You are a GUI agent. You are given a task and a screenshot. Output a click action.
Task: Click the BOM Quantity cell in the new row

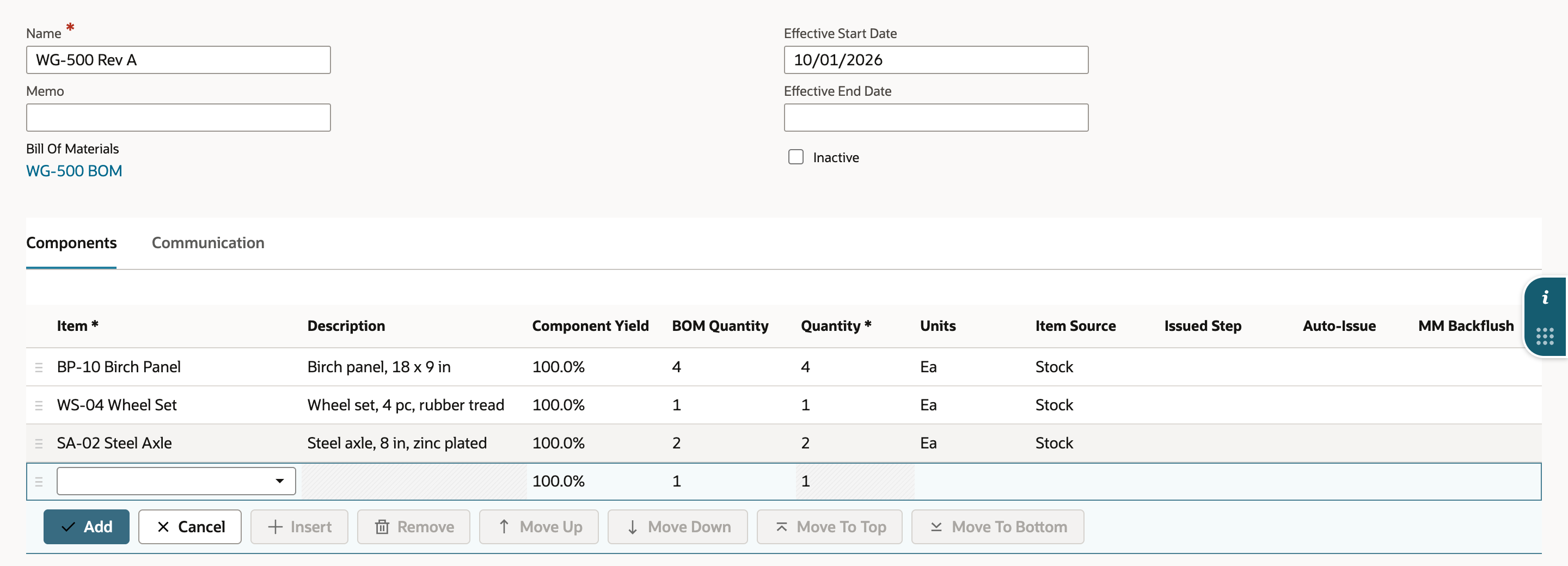731,482
